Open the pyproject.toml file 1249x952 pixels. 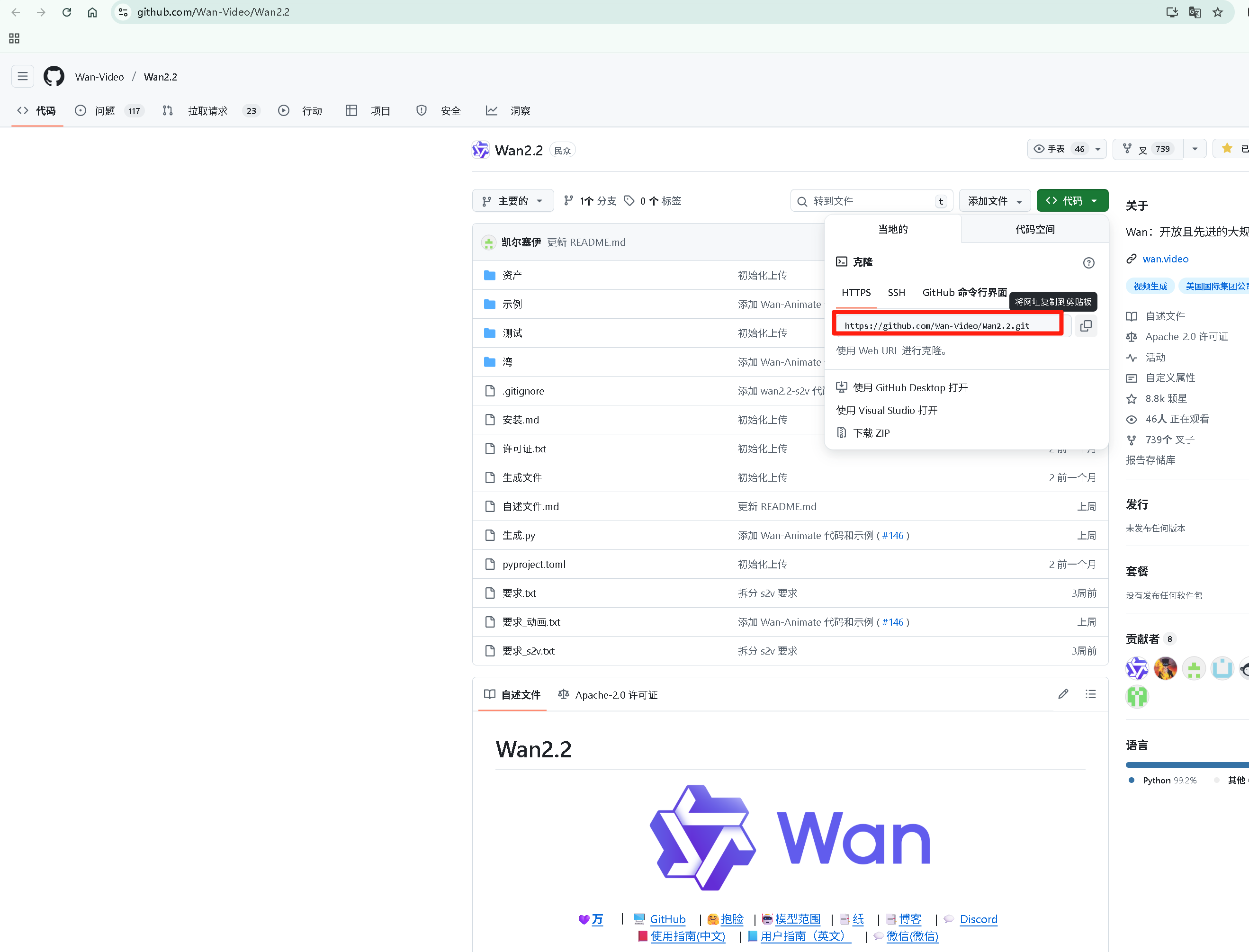point(534,565)
